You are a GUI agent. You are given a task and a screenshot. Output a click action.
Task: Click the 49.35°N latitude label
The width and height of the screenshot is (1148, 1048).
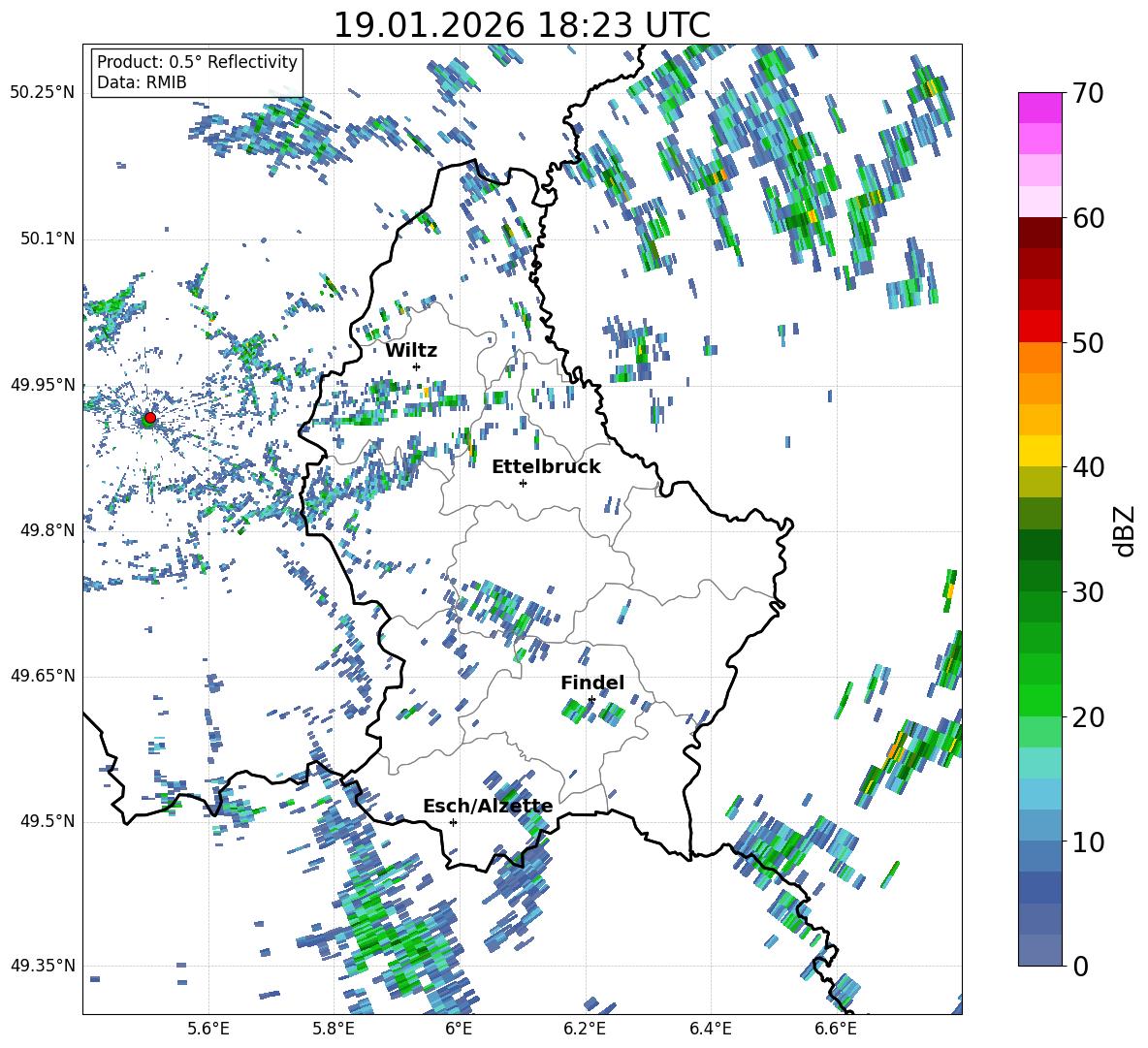pyautogui.click(x=43, y=966)
